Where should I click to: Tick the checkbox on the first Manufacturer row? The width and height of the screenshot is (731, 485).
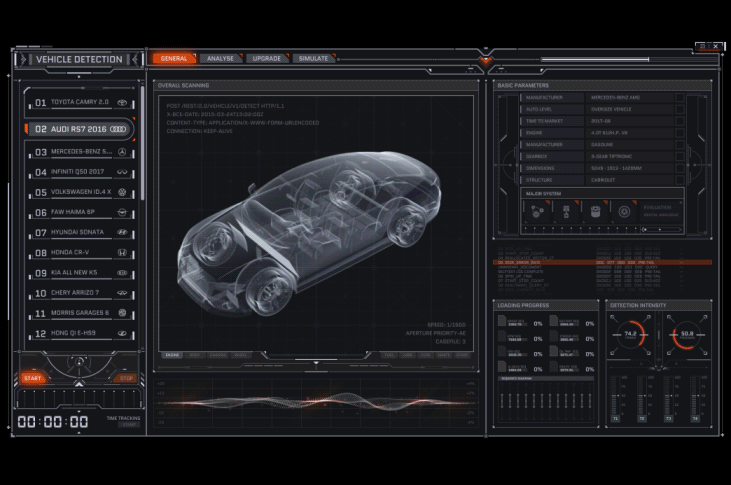point(680,97)
